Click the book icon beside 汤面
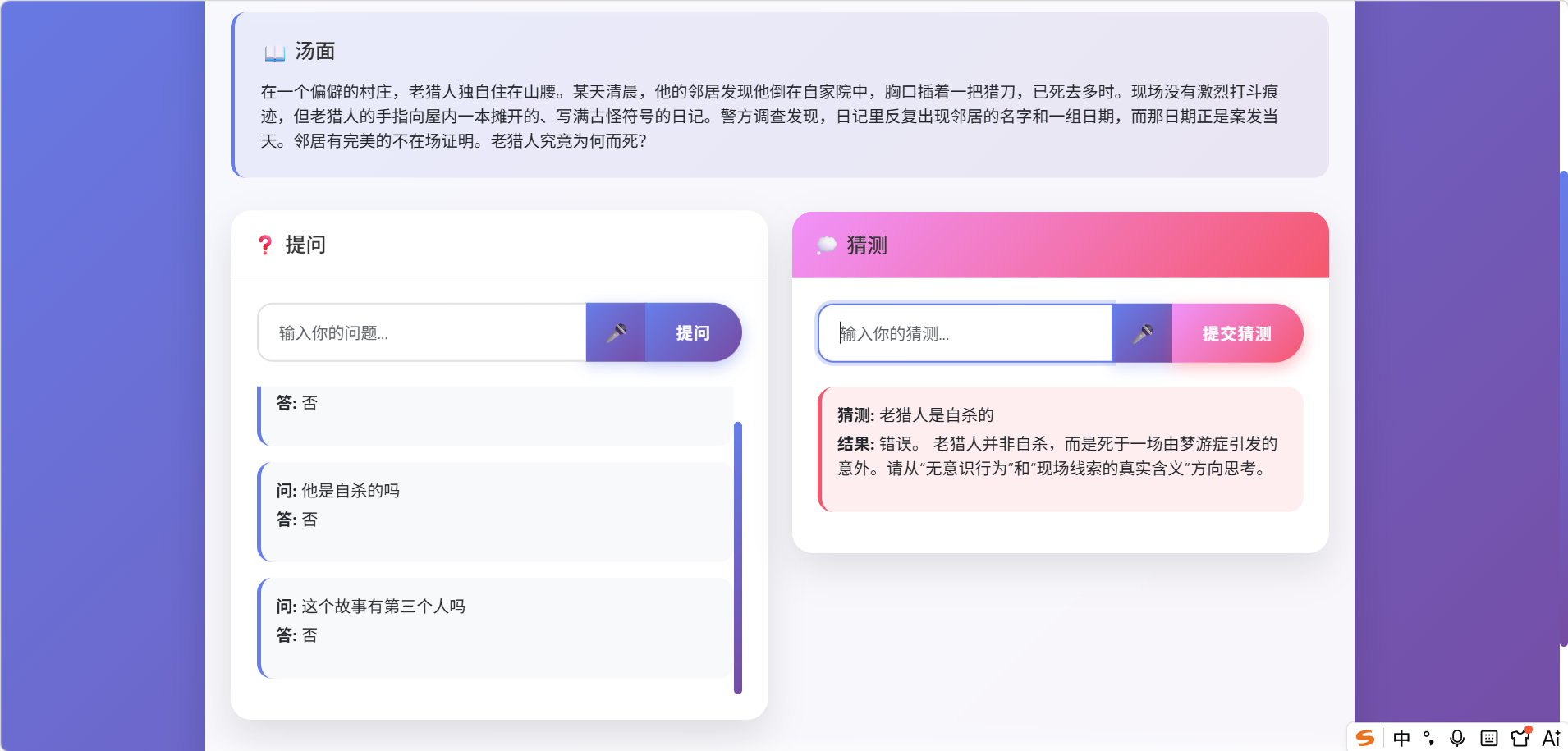Viewport: 1568px width, 751px height. tap(274, 53)
